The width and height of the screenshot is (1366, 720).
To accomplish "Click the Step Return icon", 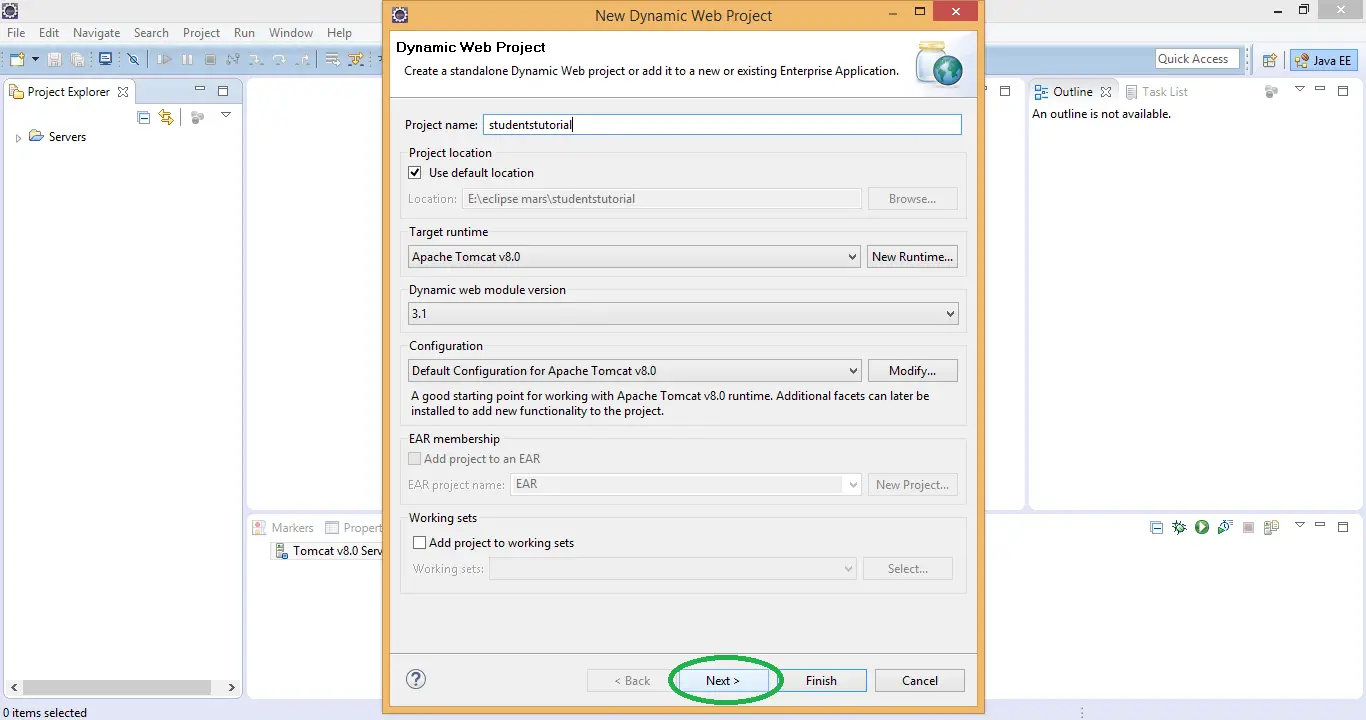I will (302, 60).
